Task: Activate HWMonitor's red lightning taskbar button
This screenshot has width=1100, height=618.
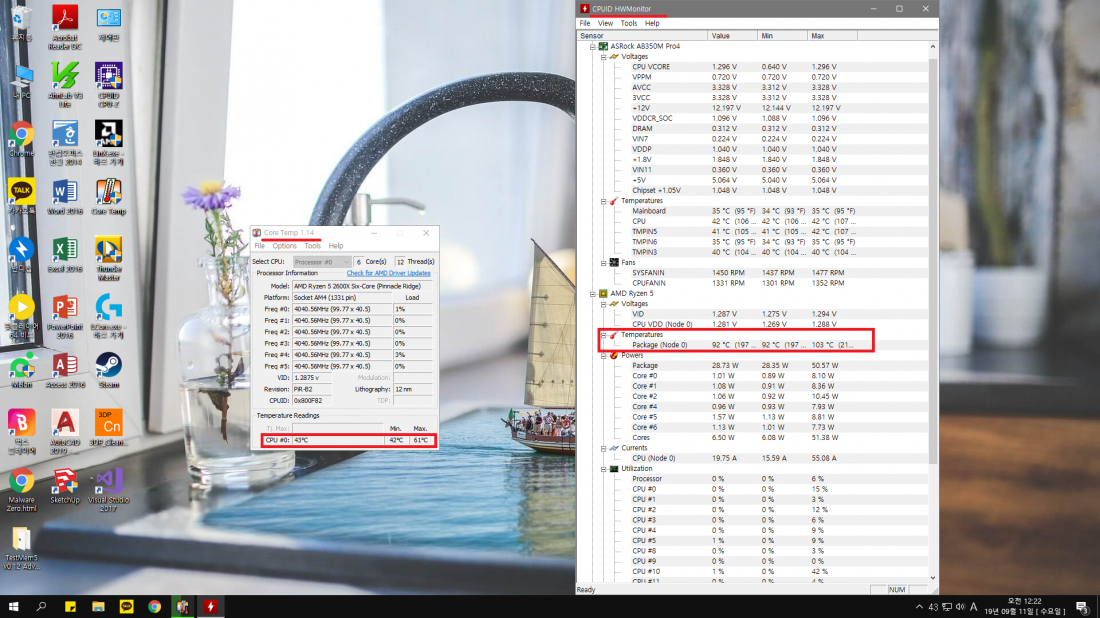Action: (210, 607)
